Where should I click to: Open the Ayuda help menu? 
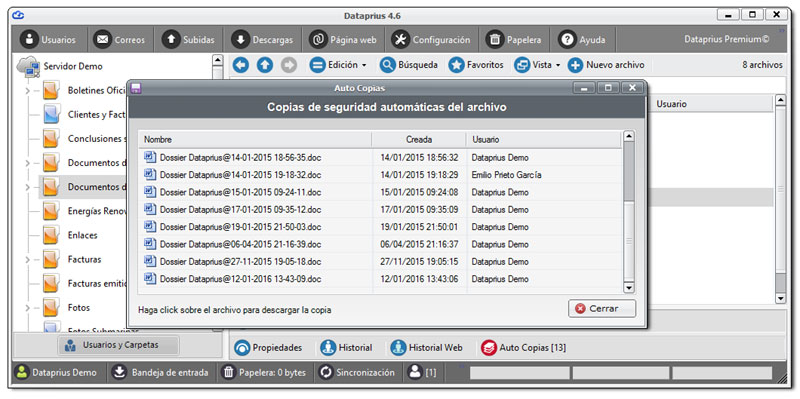[582, 40]
